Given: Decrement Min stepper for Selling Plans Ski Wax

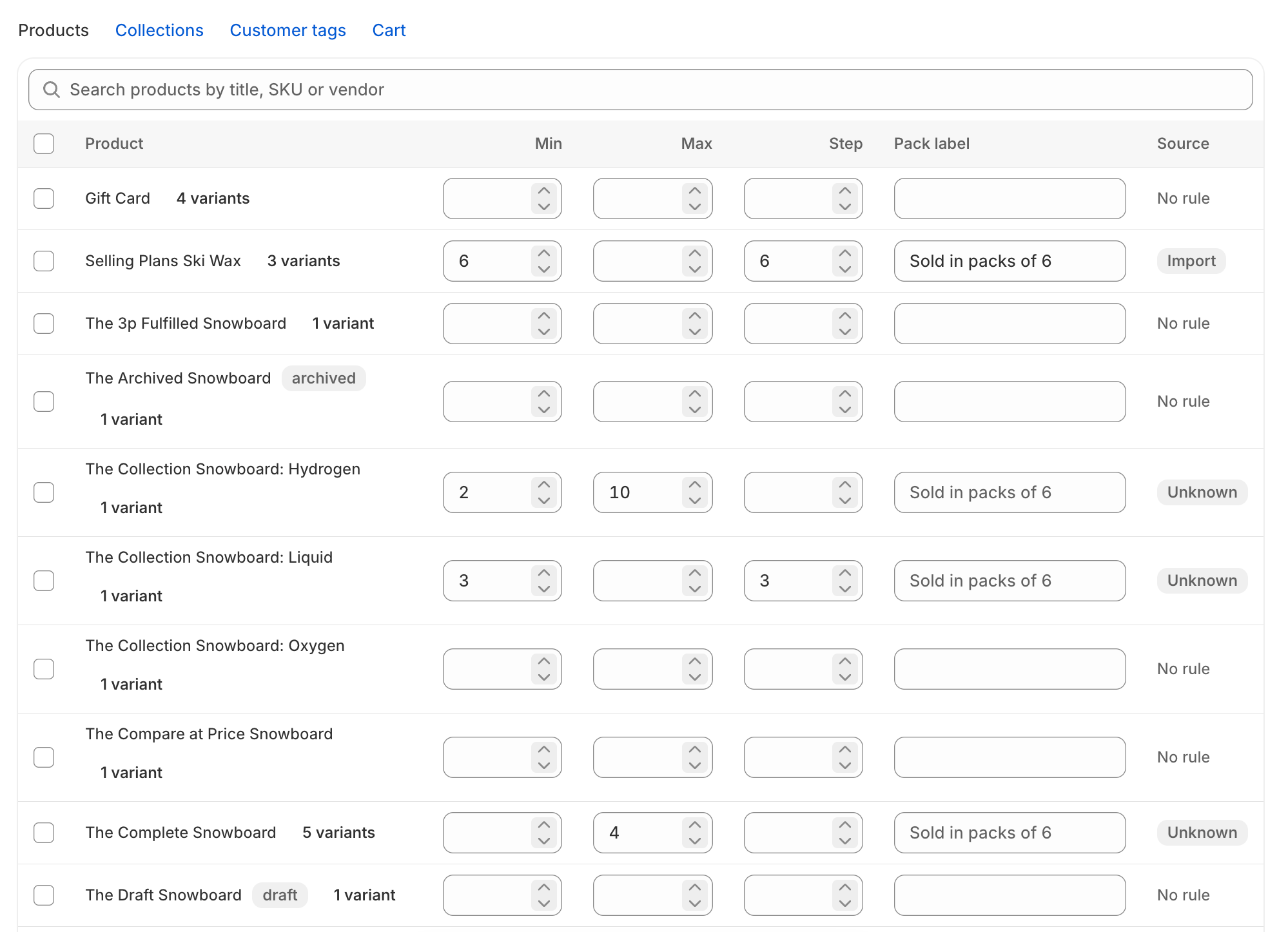Looking at the screenshot, I should 544,269.
